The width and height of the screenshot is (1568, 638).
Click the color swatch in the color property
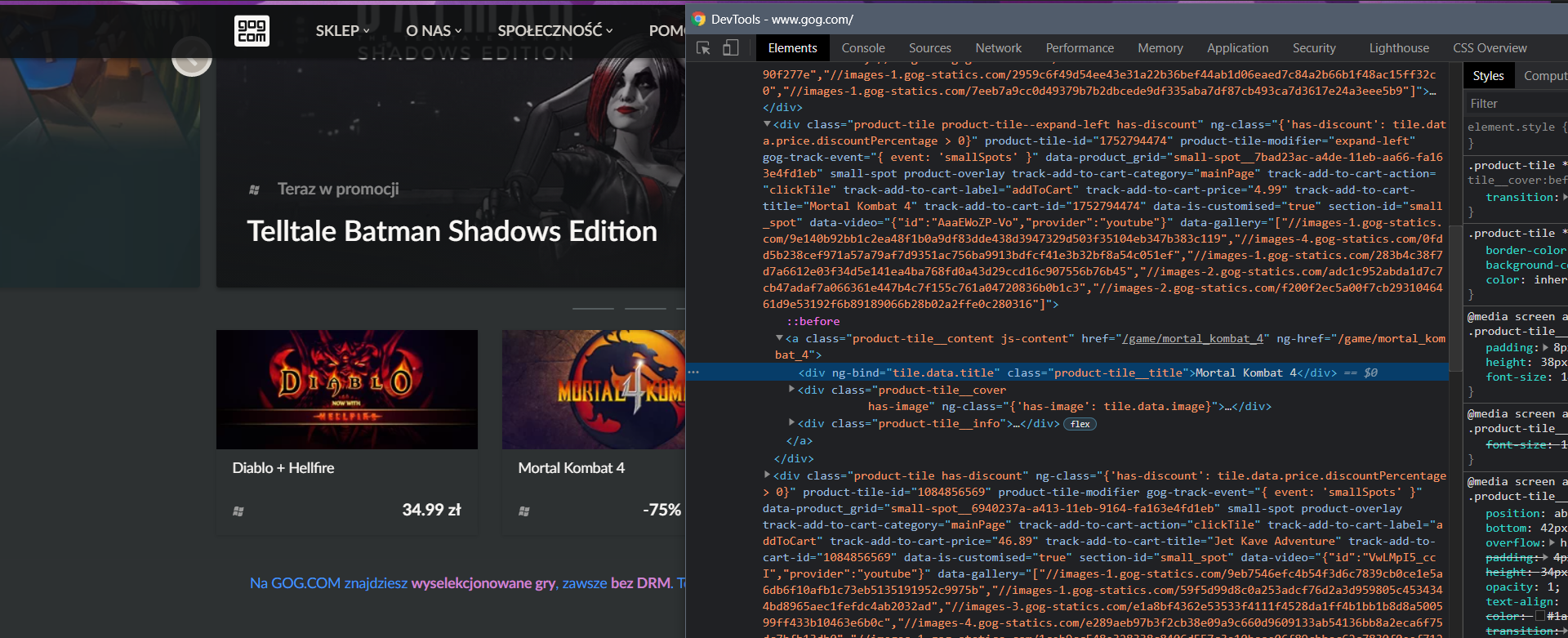click(1539, 616)
